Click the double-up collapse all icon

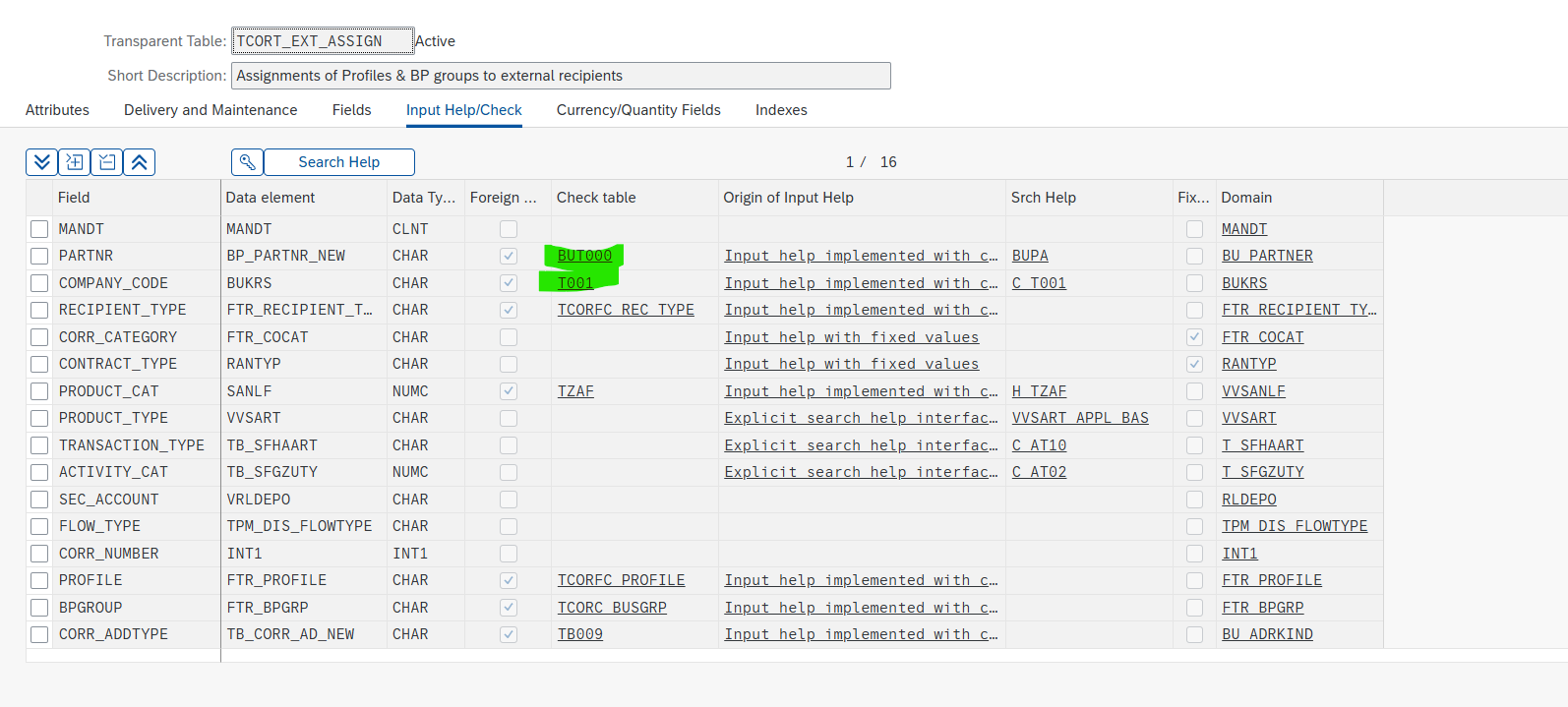[140, 162]
